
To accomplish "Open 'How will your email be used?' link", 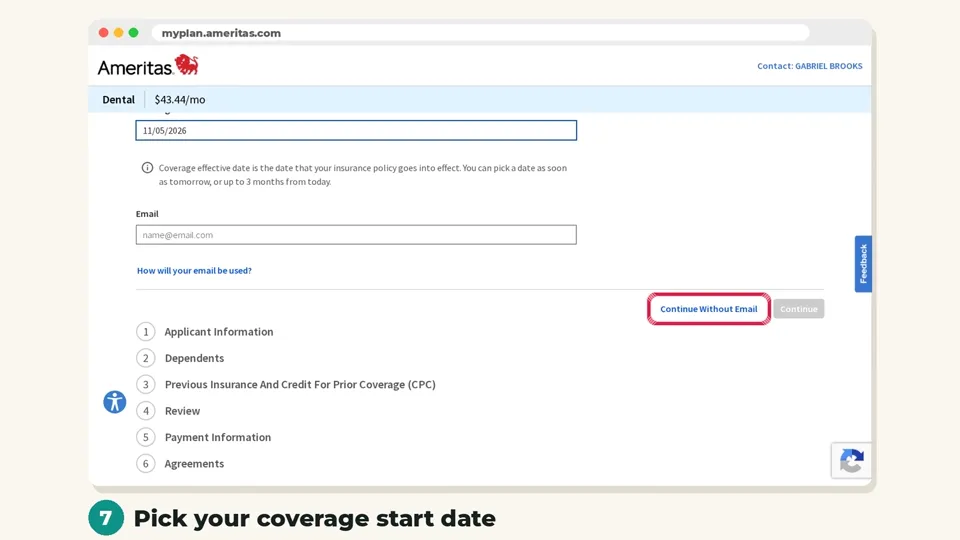I will pos(194,271).
